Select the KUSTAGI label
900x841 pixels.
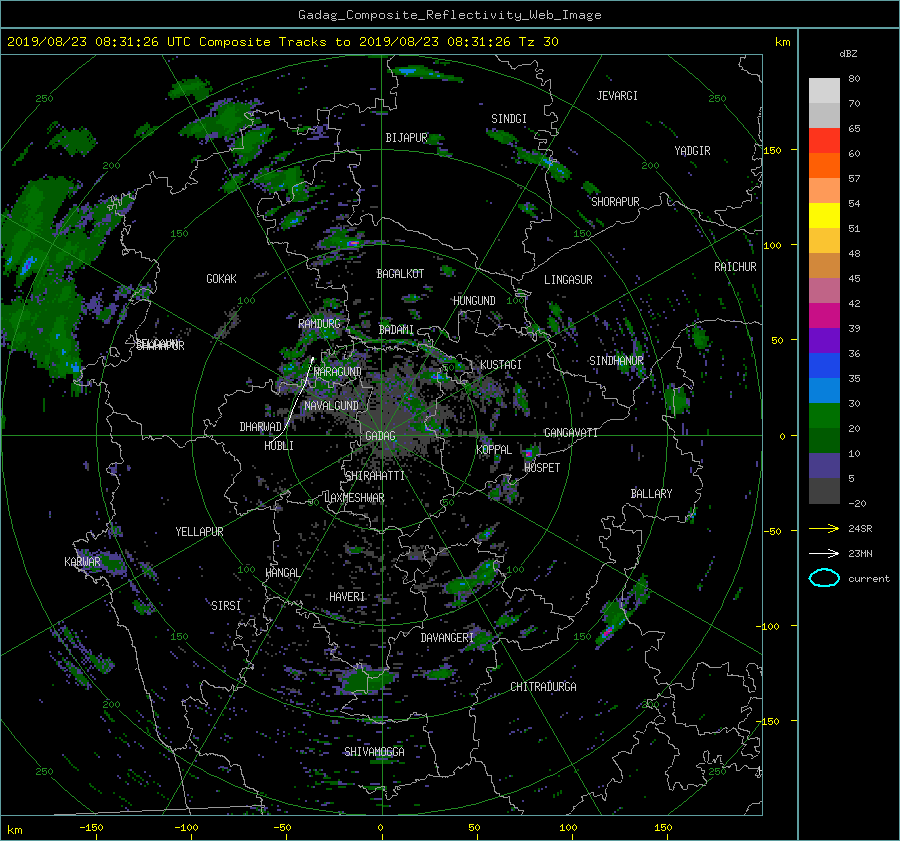[x=501, y=365]
